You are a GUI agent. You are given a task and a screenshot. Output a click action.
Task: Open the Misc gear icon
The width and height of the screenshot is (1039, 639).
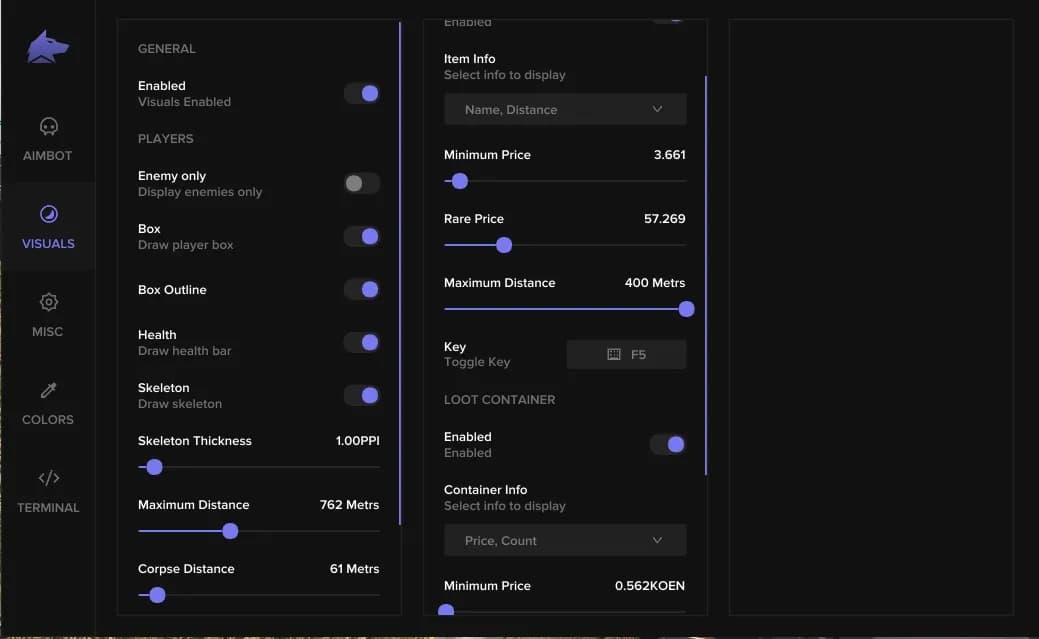click(48, 302)
